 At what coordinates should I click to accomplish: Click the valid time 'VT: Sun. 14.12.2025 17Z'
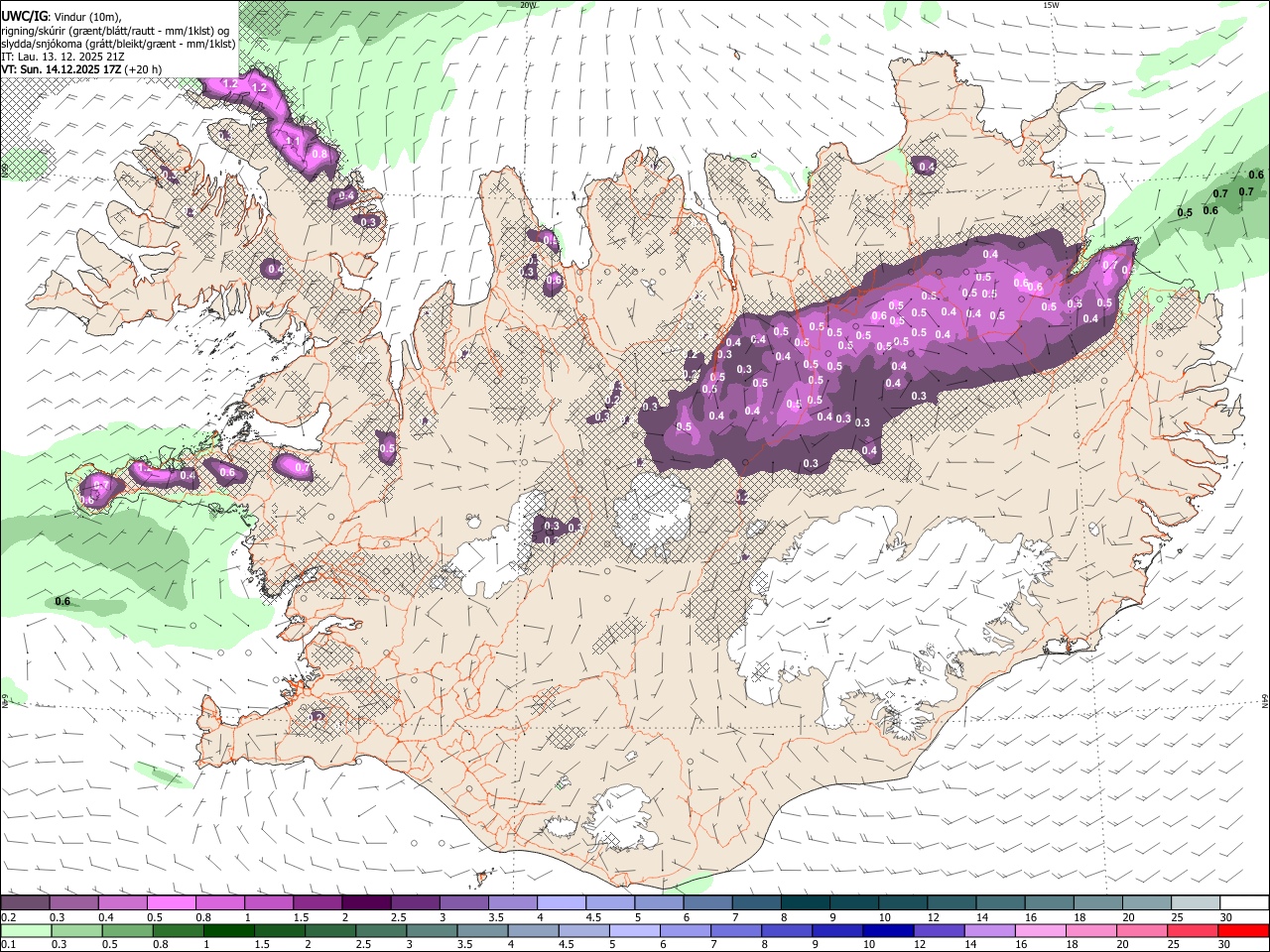(63, 69)
